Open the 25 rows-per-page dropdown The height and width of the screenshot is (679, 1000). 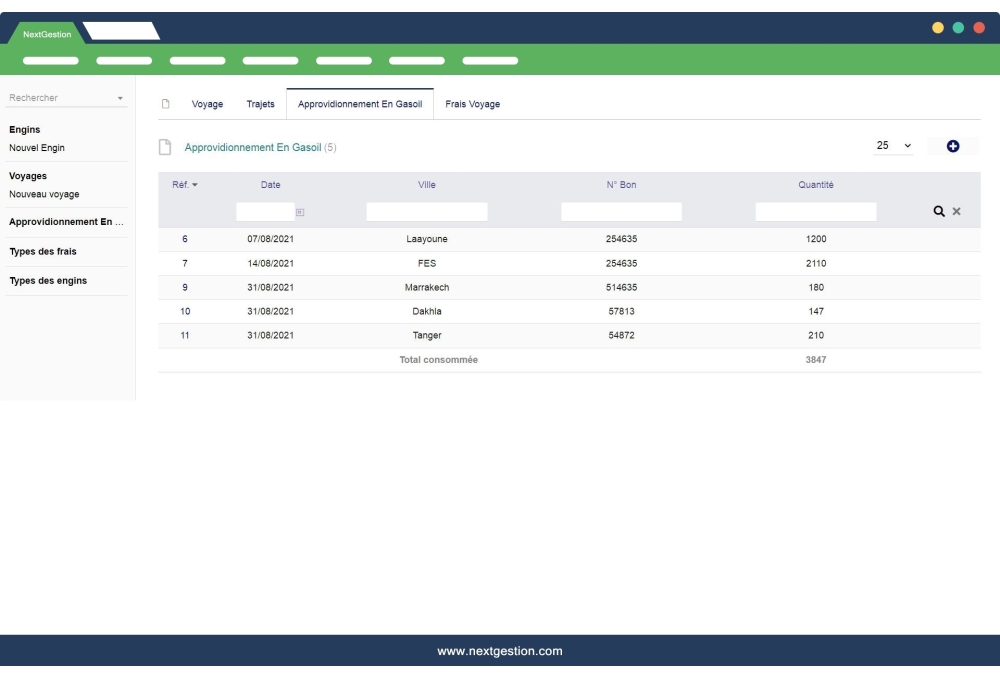(894, 146)
